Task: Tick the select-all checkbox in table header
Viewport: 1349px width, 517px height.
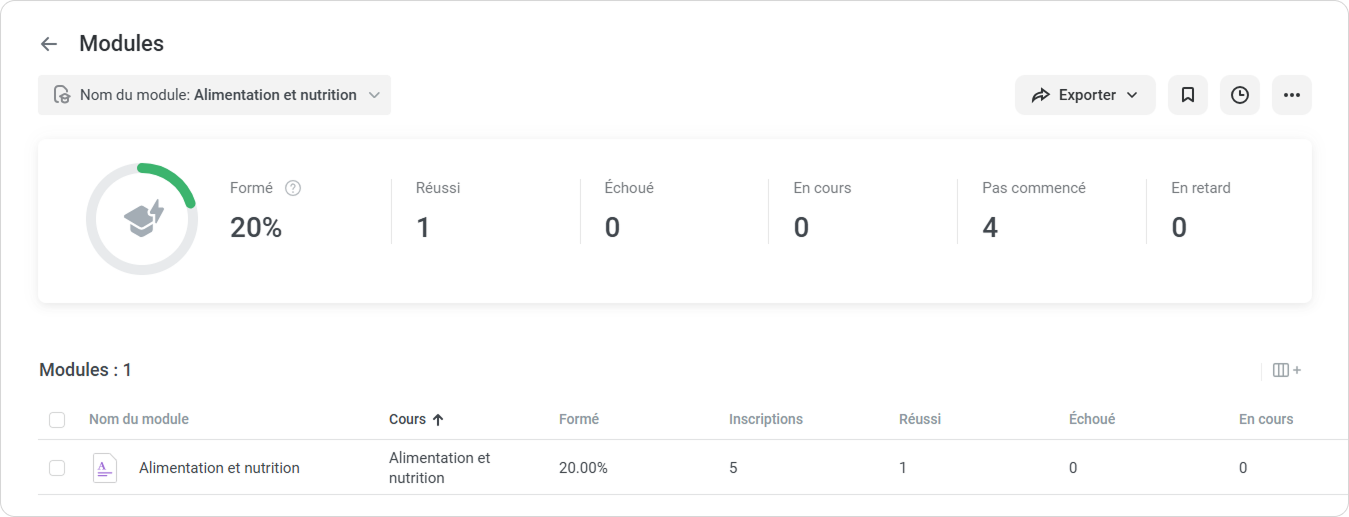Action: pos(57,420)
